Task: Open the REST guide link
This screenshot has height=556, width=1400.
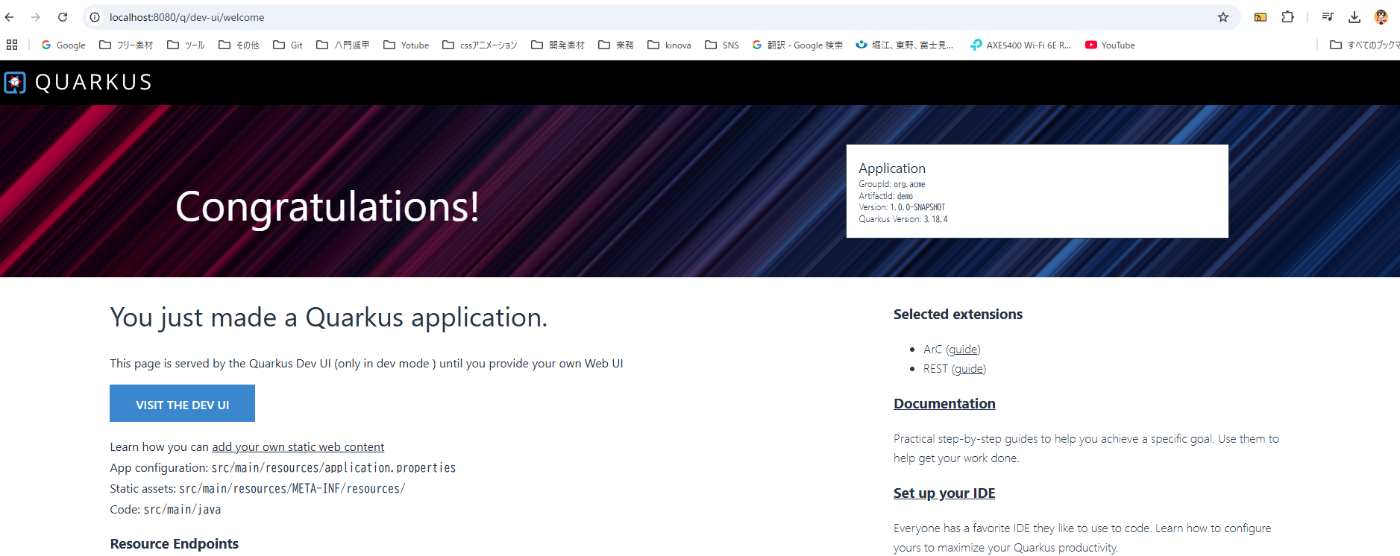Action: pyautogui.click(x=969, y=369)
